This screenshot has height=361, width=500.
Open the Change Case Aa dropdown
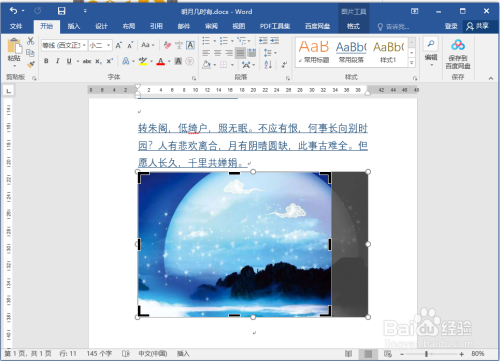148,45
